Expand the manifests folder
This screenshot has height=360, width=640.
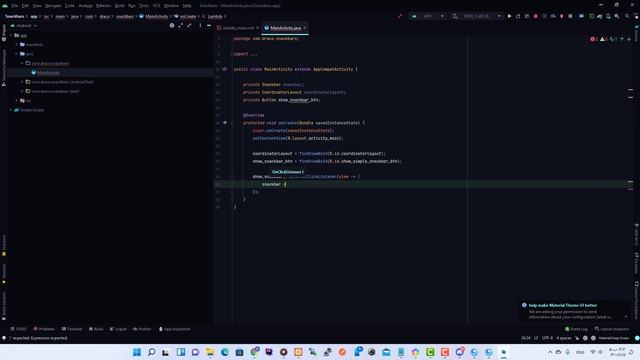click(17, 44)
